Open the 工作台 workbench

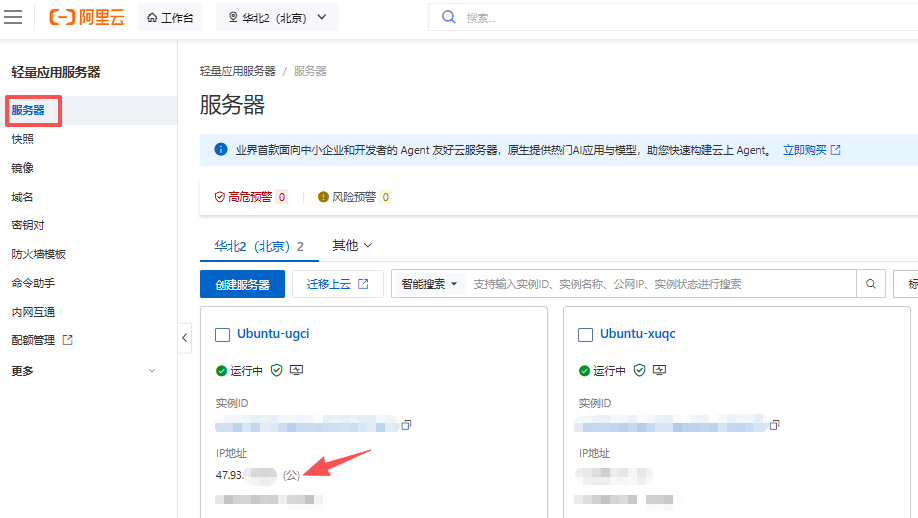point(170,18)
